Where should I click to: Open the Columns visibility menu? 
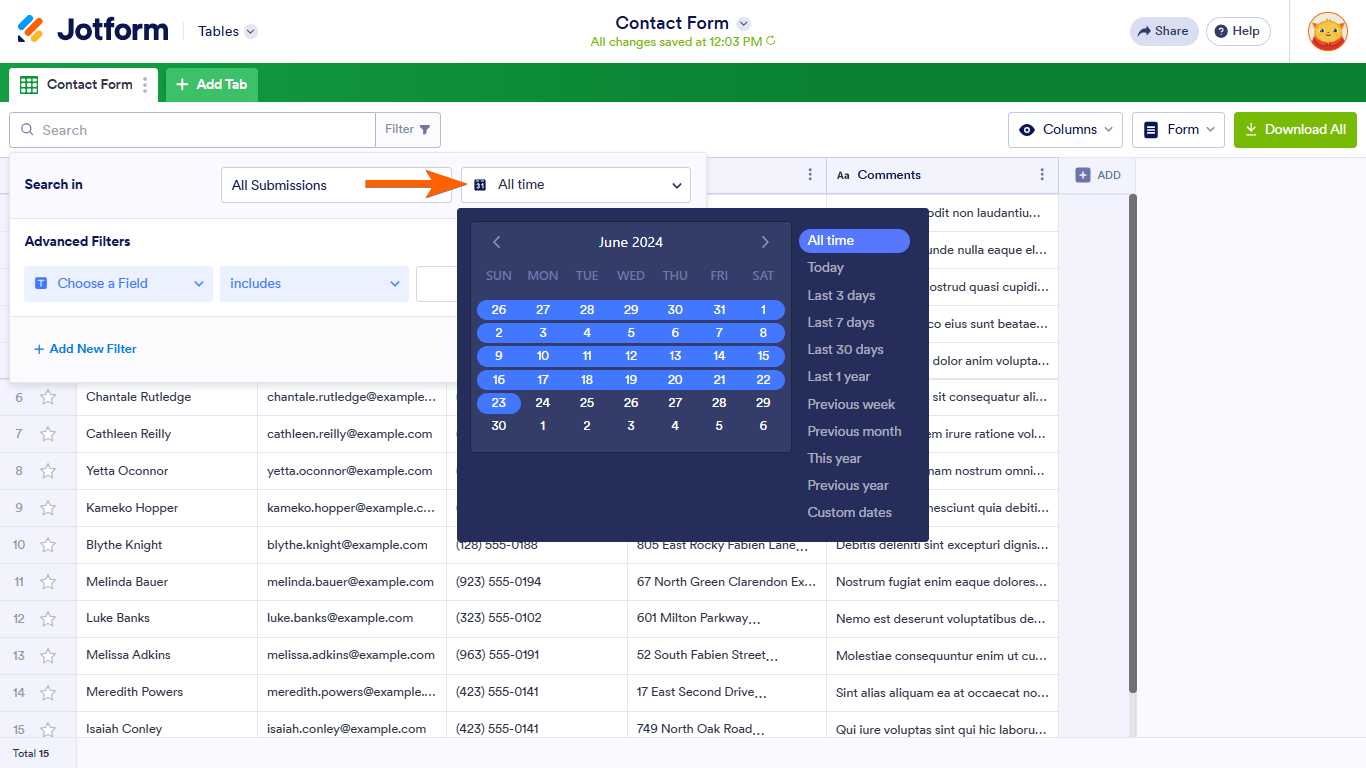pyautogui.click(x=1066, y=130)
